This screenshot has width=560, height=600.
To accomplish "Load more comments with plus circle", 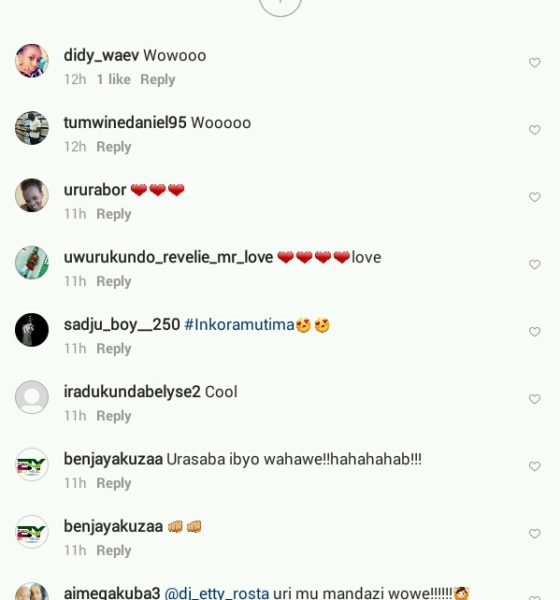I will click(x=280, y=5).
